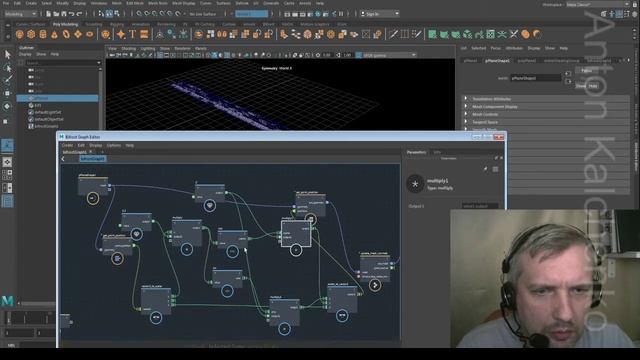Open the Outliner search filter dropdown arrow
This screenshot has height=360, width=640.
click(99, 63)
